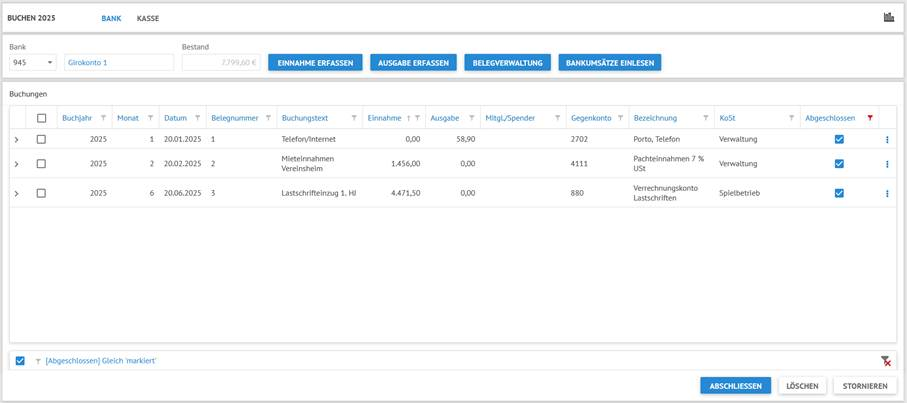Click the chart icon in top right corner
The image size is (907, 403).
pyautogui.click(x=889, y=17)
